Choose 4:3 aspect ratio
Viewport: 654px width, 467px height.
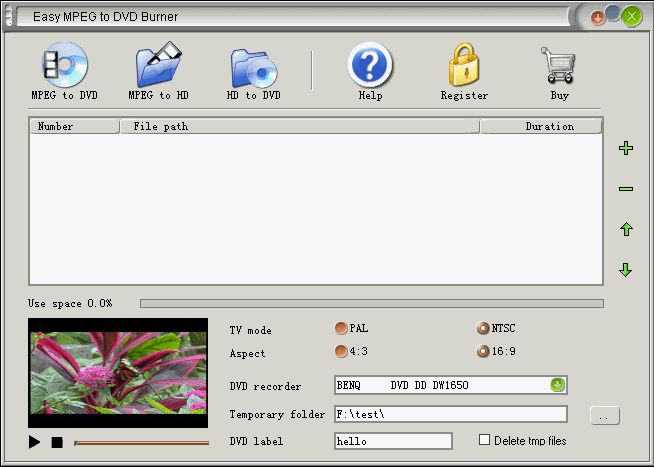click(x=341, y=351)
